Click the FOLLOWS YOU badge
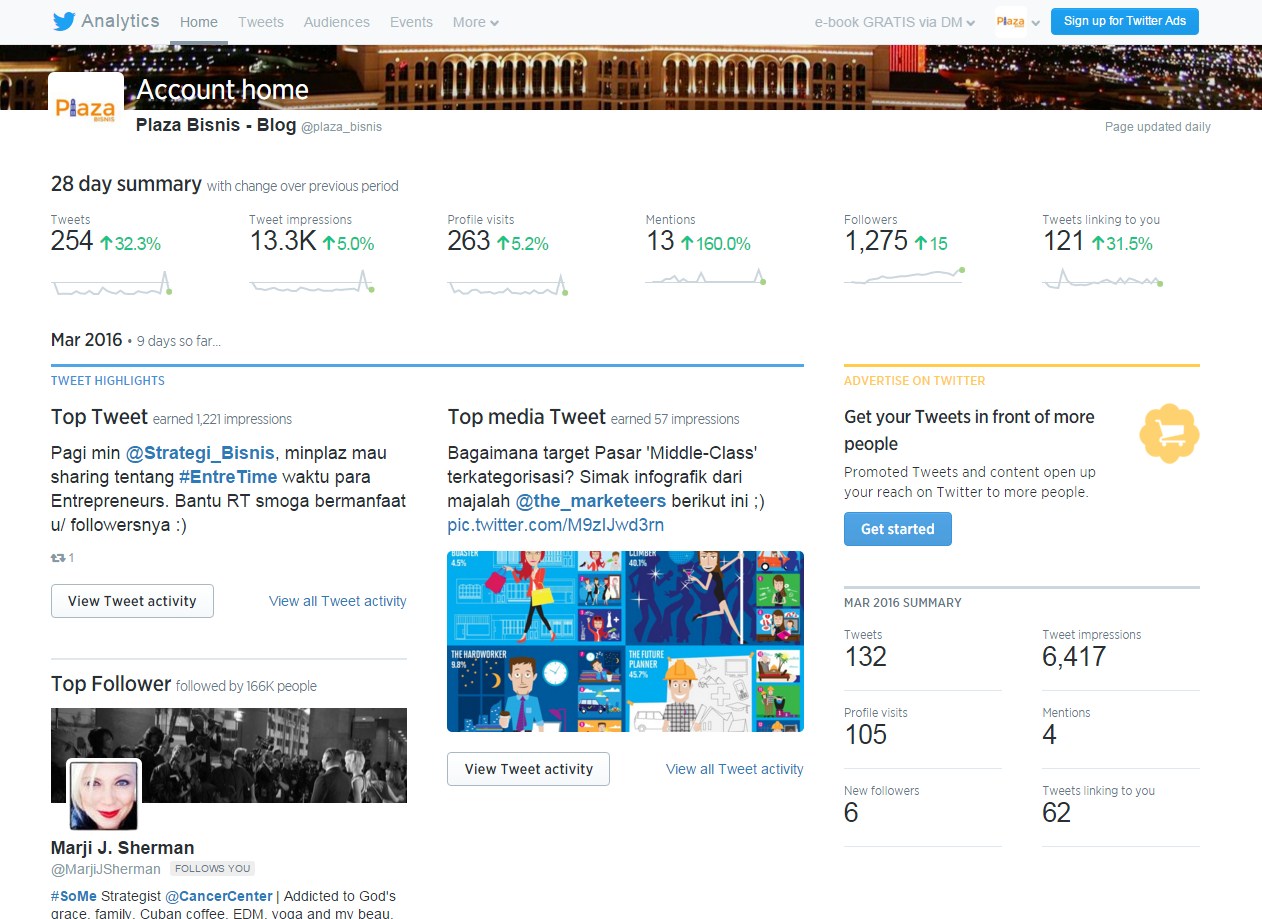 pos(212,869)
